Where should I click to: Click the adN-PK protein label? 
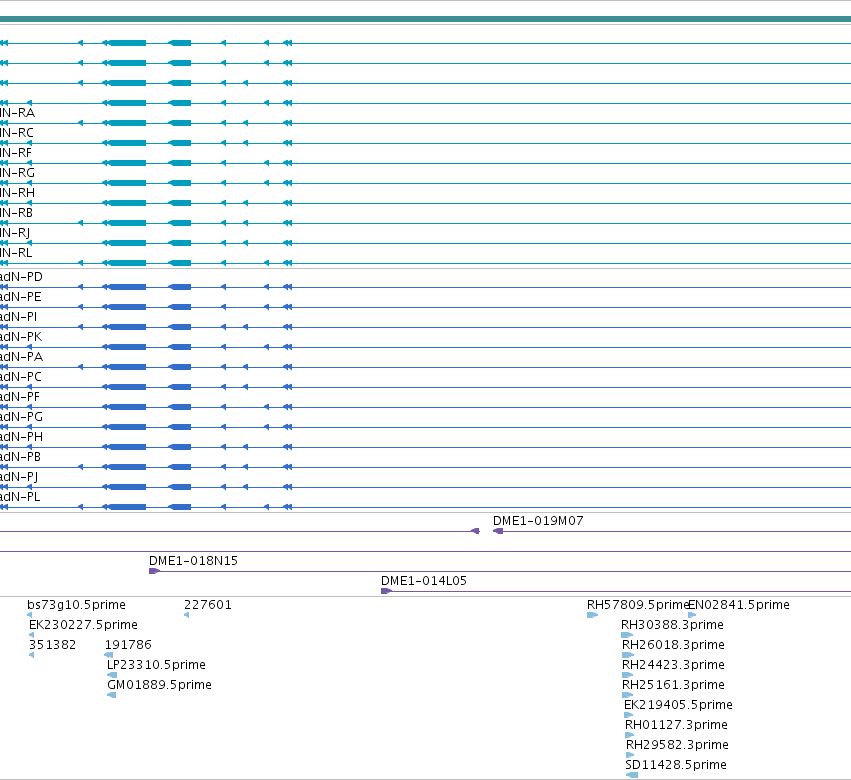[x=21, y=337]
